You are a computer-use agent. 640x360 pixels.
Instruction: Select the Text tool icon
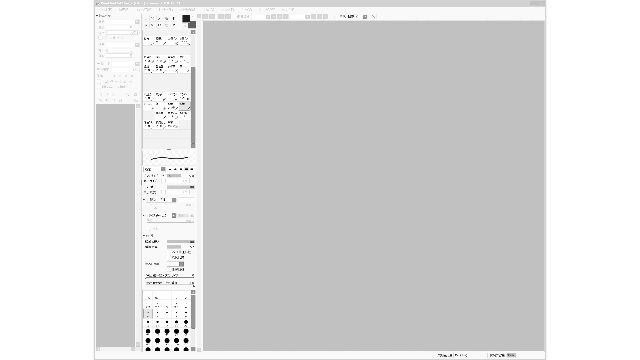point(173,19)
